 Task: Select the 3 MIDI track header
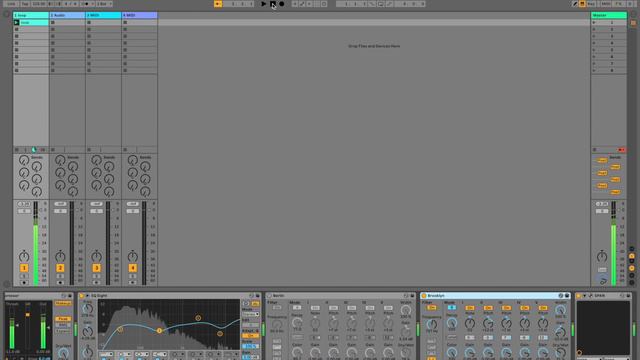click(x=103, y=15)
